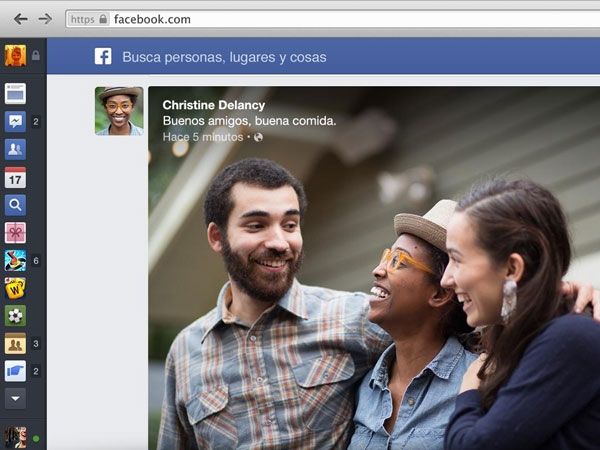Open Messages icon in sidebar
This screenshot has width=600, height=450.
(15, 121)
